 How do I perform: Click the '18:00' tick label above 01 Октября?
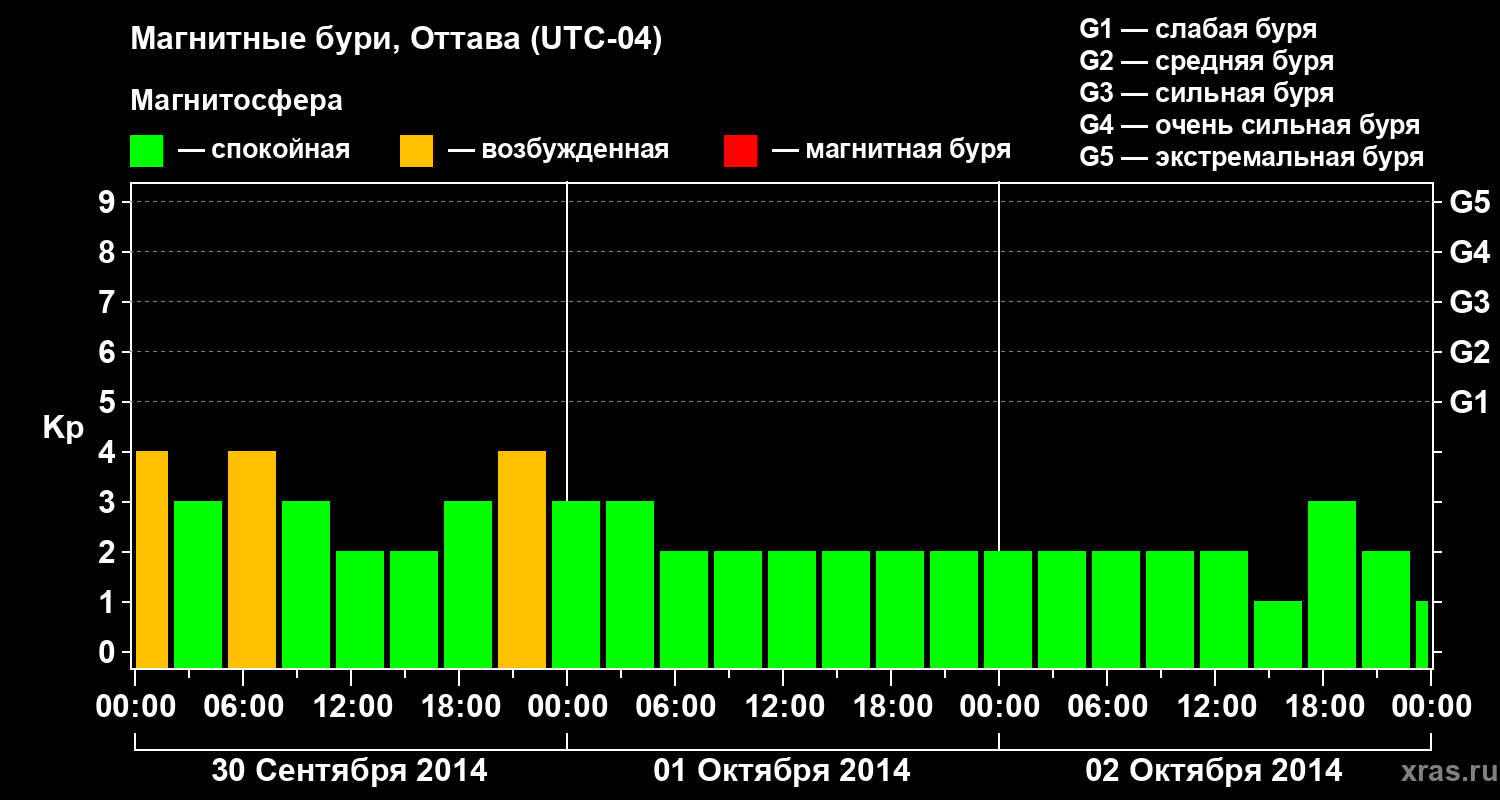(x=891, y=706)
